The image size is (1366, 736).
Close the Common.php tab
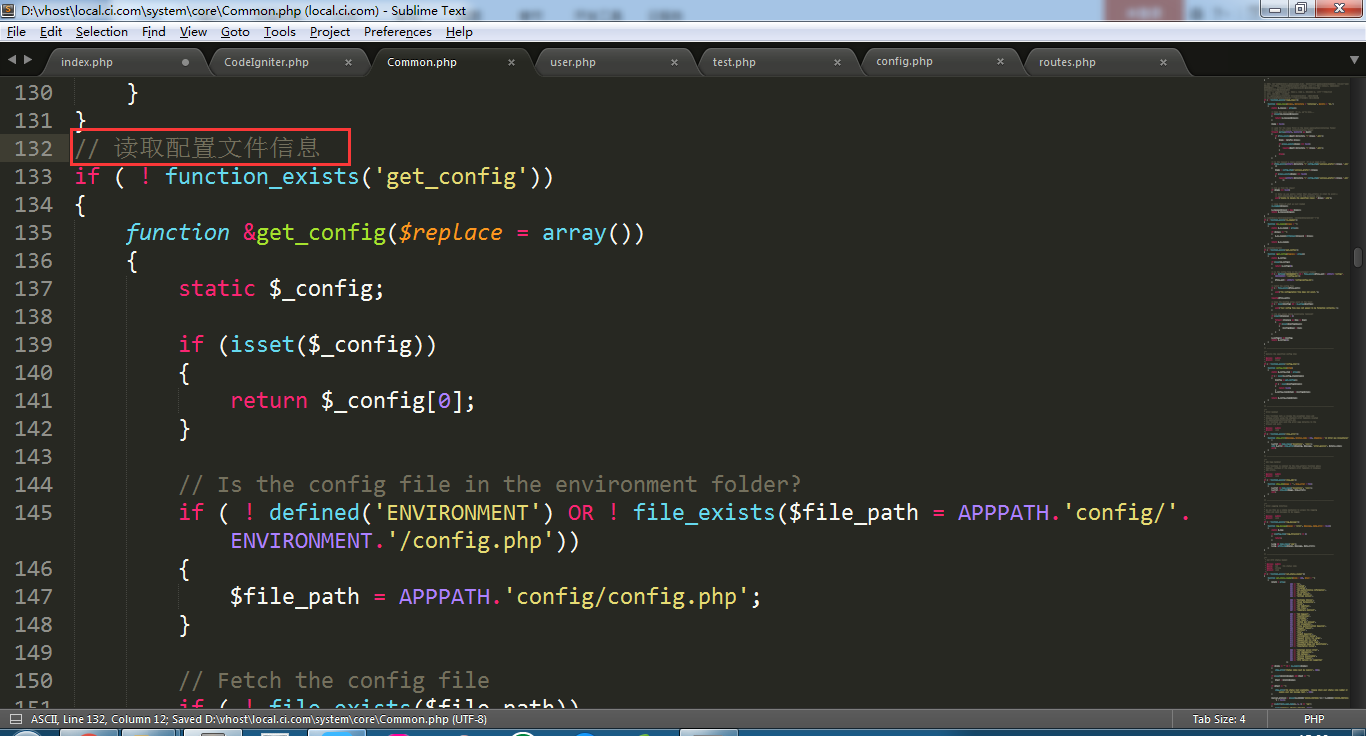pos(511,62)
